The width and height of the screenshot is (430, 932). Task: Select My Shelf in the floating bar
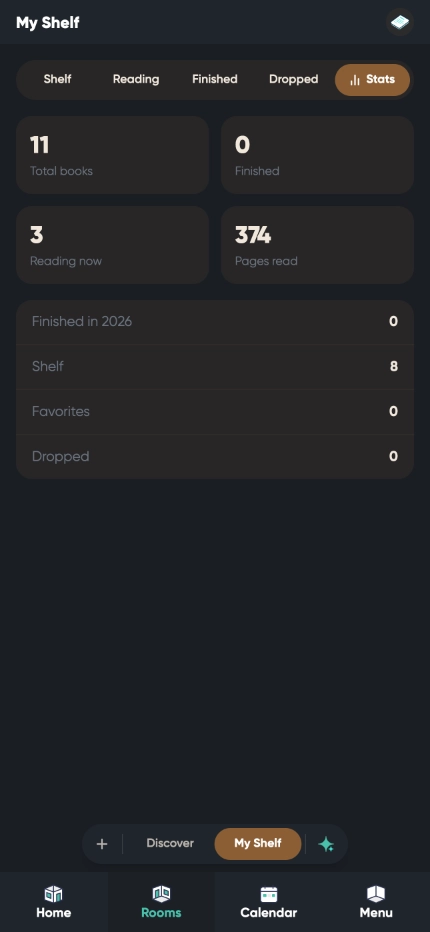(258, 844)
